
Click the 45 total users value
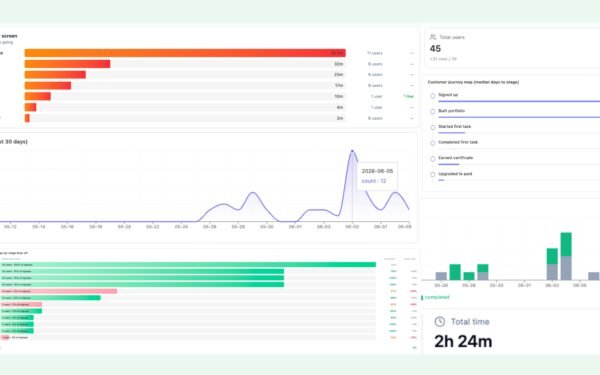435,49
